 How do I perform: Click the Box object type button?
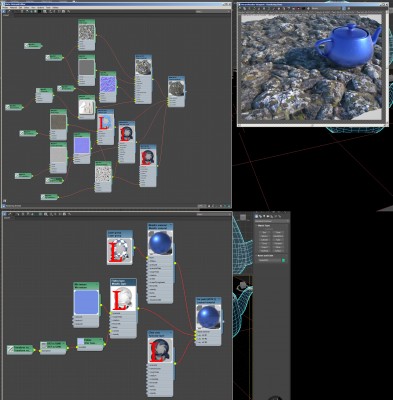coord(264,232)
